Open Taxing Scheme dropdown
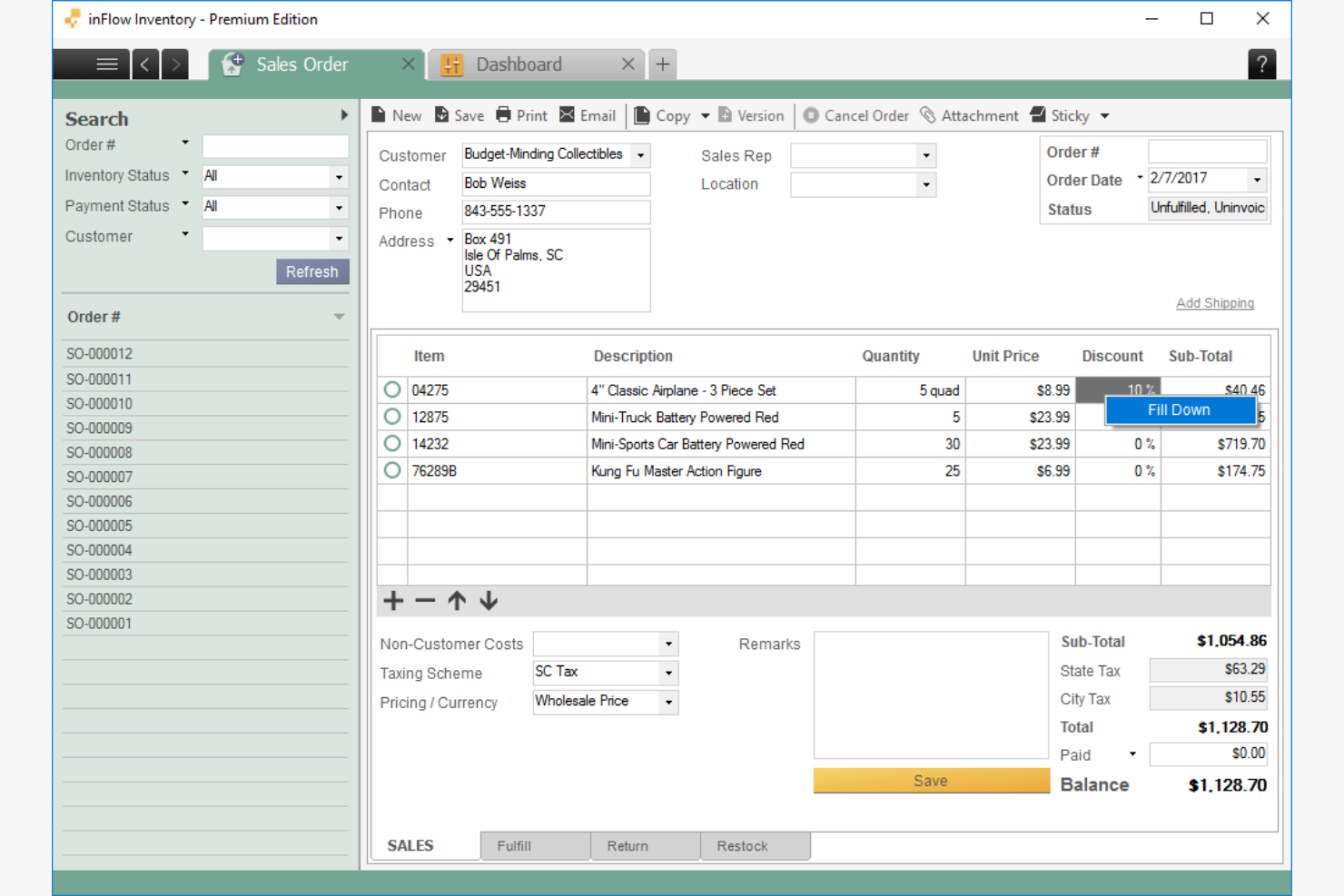Screen dimensions: 1344x896 (x=668, y=673)
